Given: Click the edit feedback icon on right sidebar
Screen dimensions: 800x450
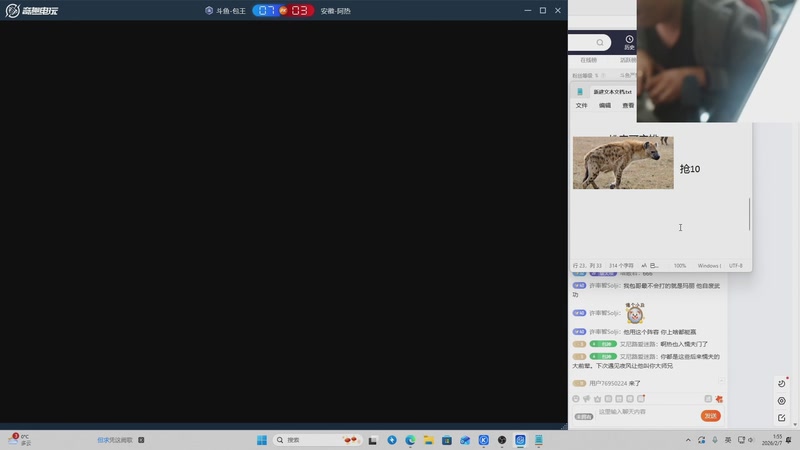Looking at the screenshot, I should 782,418.
